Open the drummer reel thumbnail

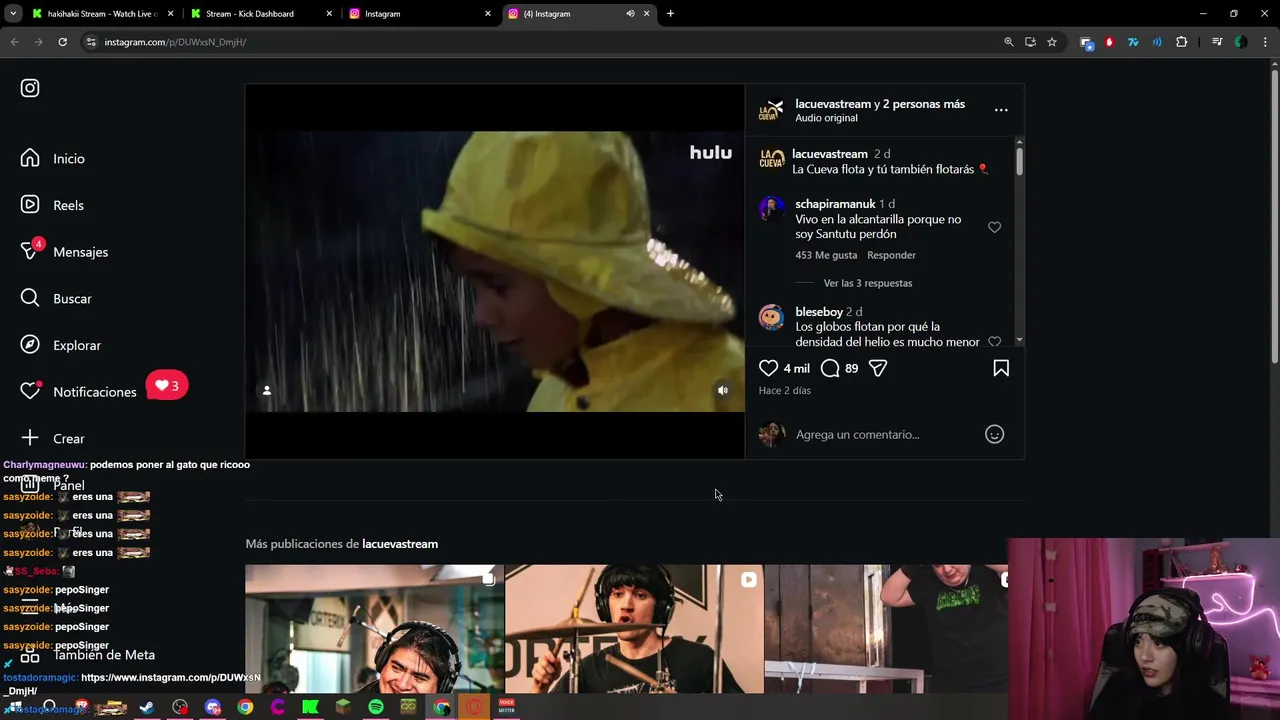634,629
